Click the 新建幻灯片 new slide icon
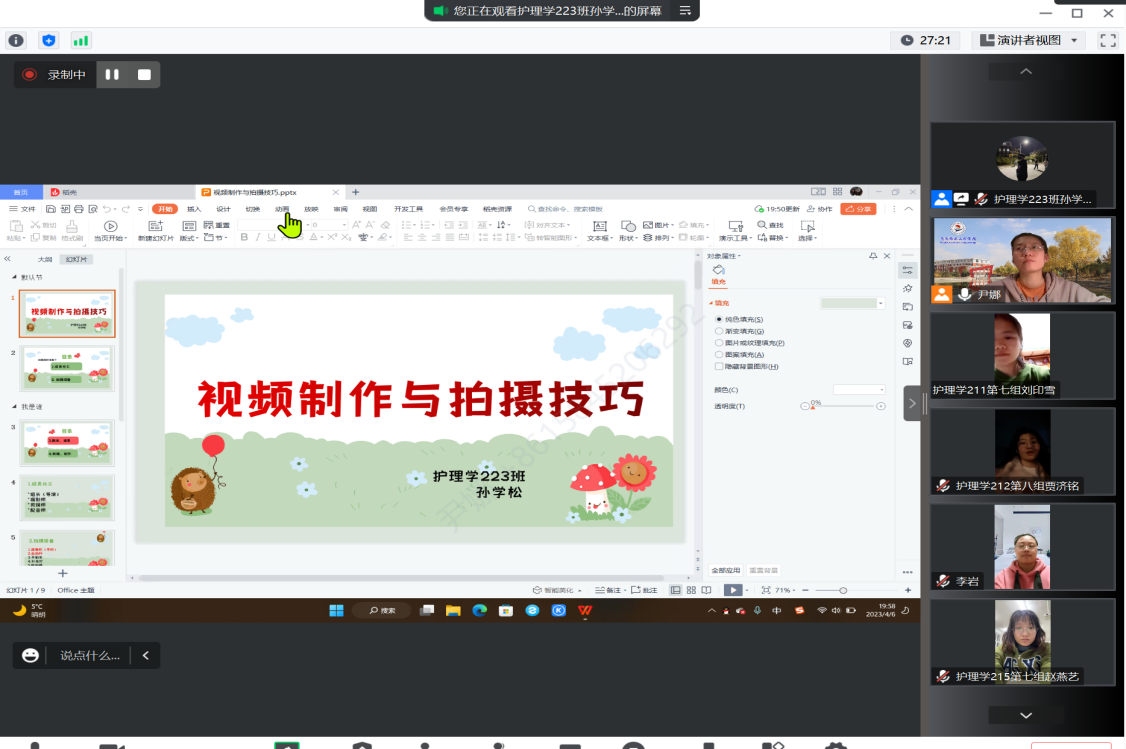This screenshot has height=749, width=1126. 155,227
